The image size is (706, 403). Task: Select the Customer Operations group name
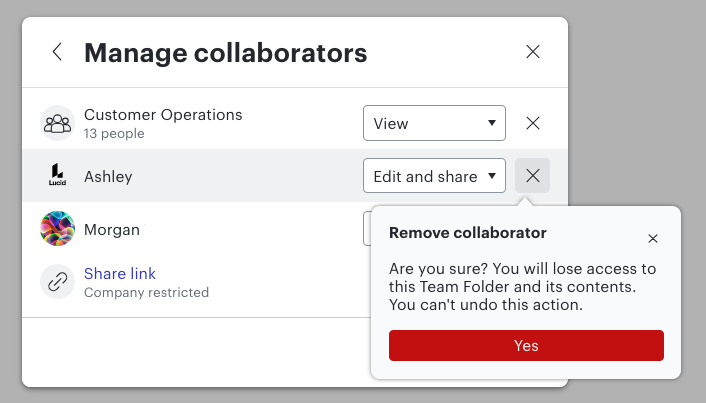tap(163, 115)
